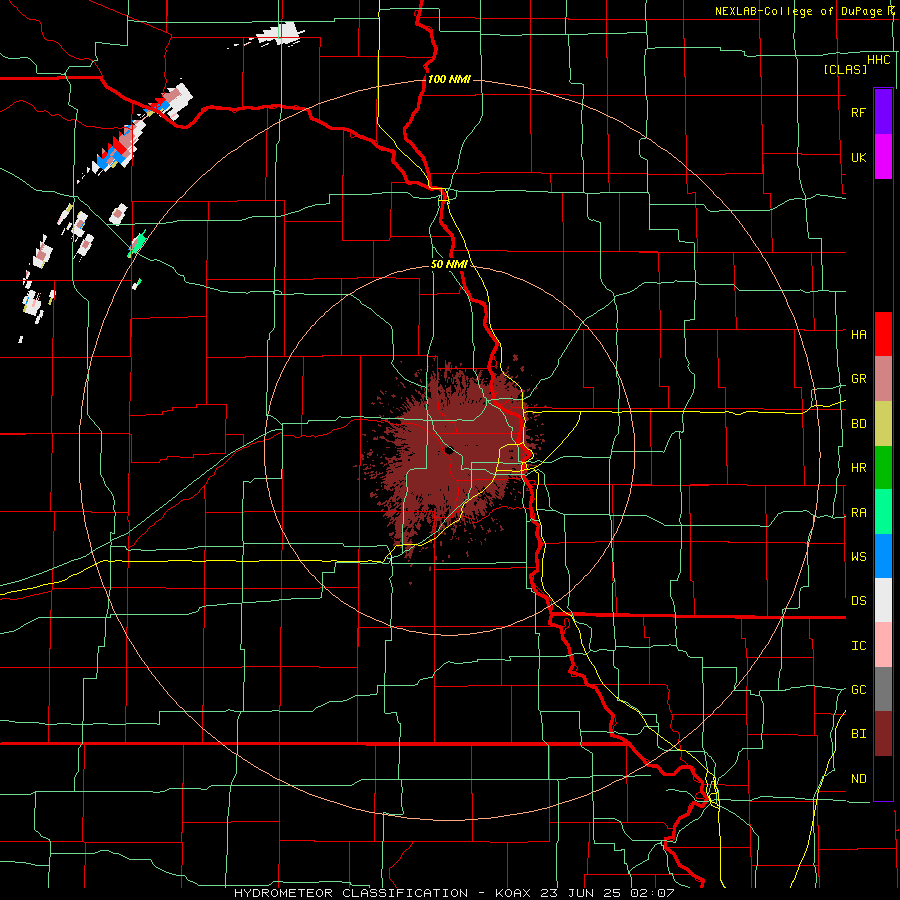Viewport: 900px width, 900px height.
Task: Click the UK magenta legend swatch
Action: [x=883, y=157]
